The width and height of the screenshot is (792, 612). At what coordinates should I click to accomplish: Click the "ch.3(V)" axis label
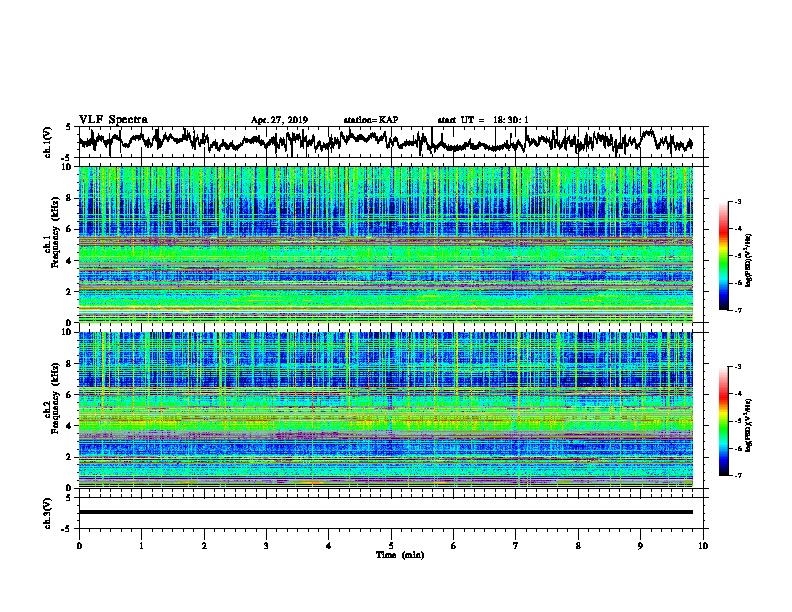[x=48, y=513]
